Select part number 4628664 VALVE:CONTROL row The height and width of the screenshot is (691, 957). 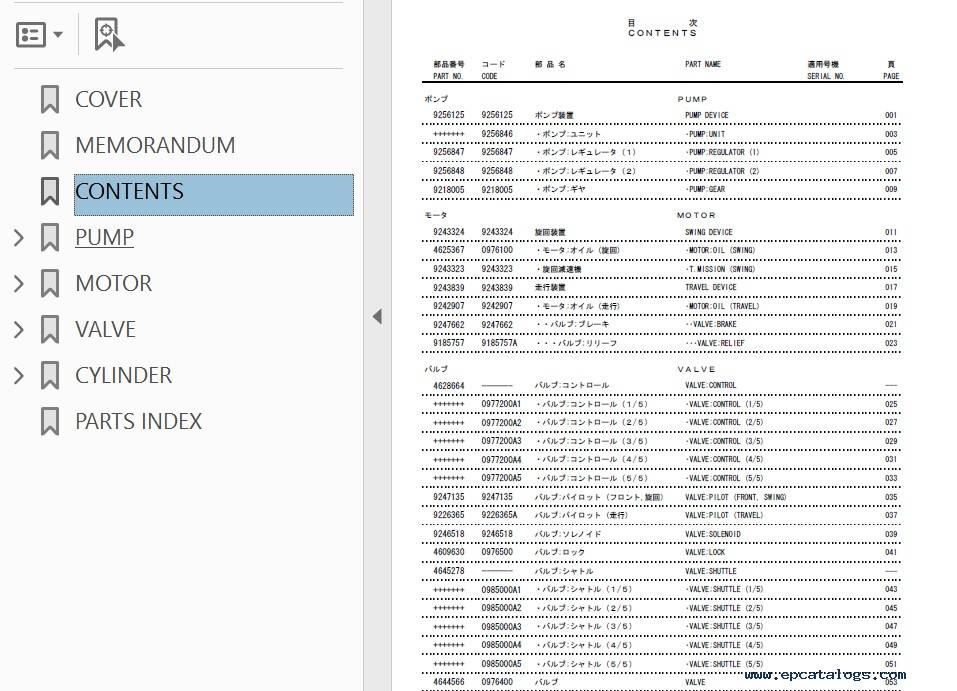pos(662,385)
